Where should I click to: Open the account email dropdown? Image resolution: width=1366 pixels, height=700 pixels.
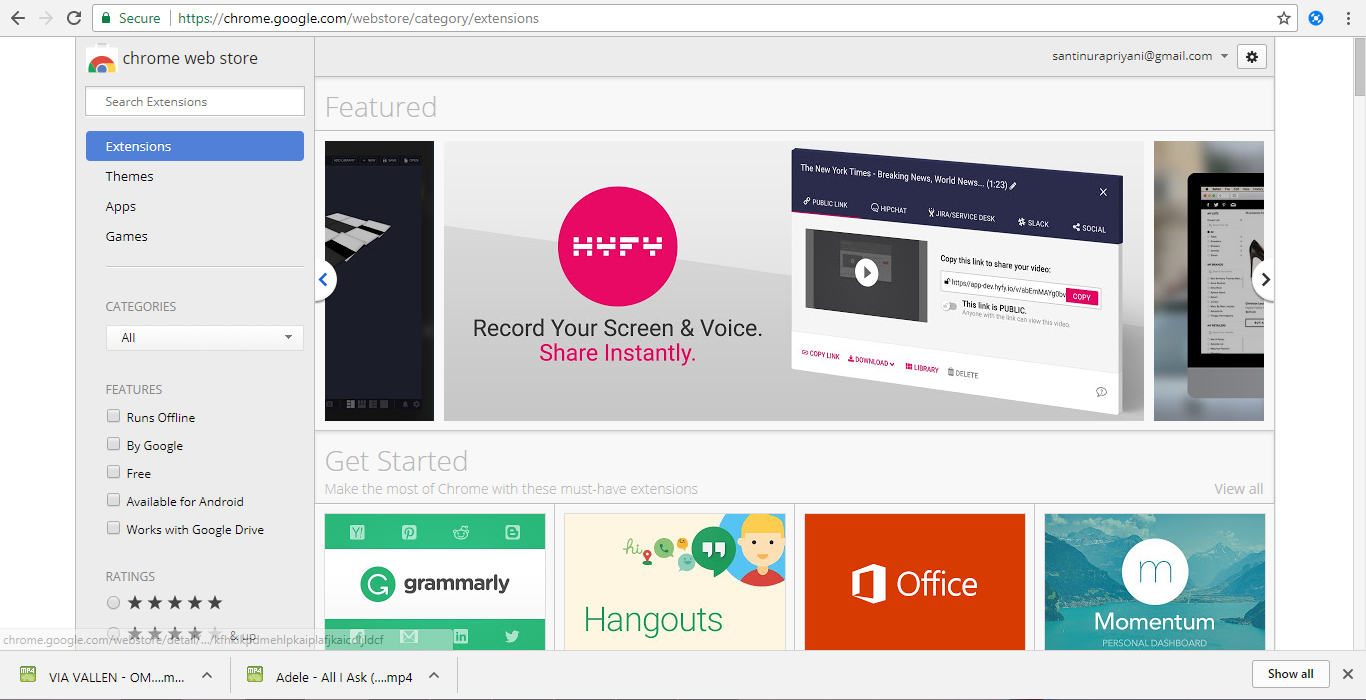click(1140, 57)
